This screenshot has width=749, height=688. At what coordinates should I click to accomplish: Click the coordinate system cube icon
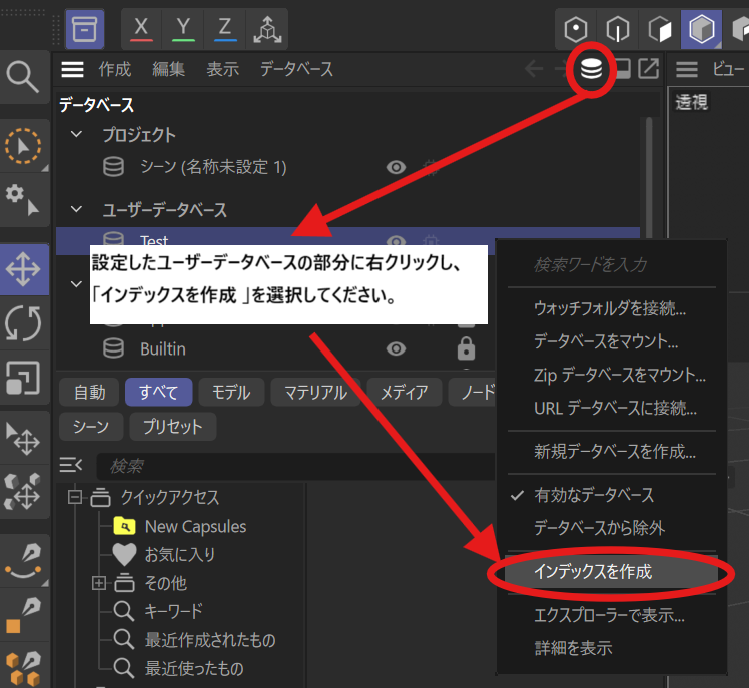tap(267, 29)
